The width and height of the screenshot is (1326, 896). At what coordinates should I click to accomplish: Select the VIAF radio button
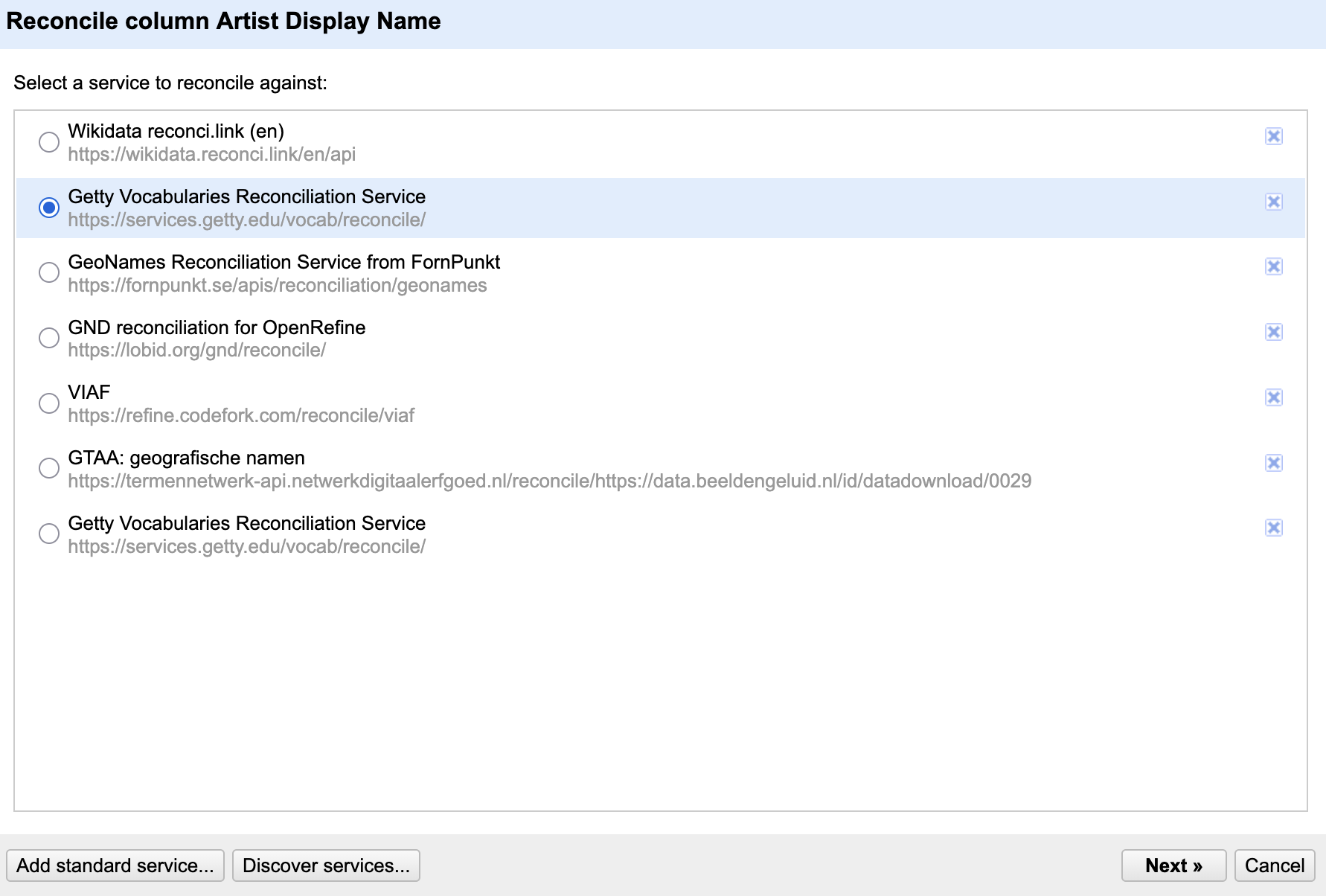tap(49, 403)
